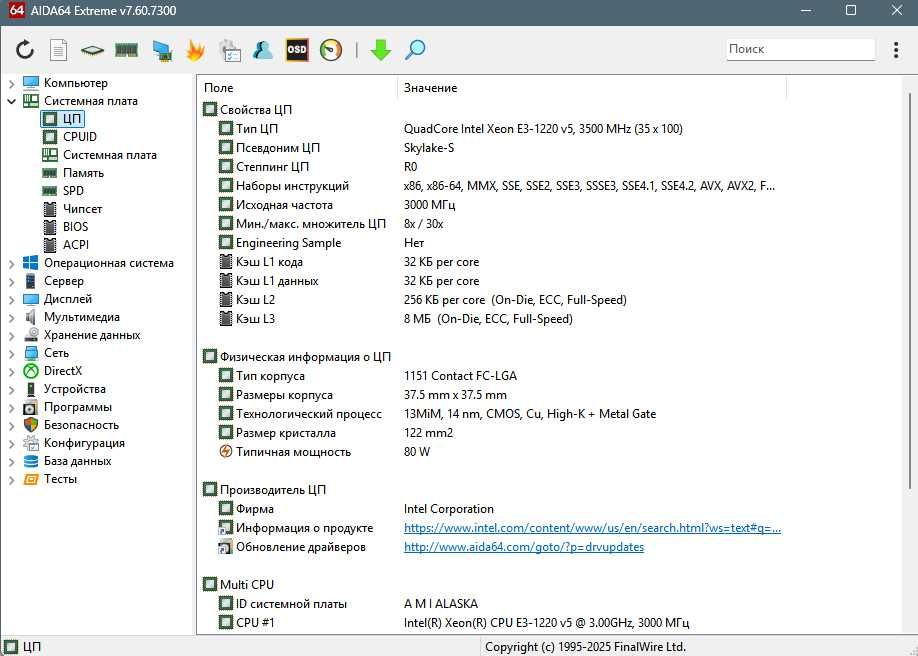
Task: Open the three-dot menu button
Action: [896, 50]
